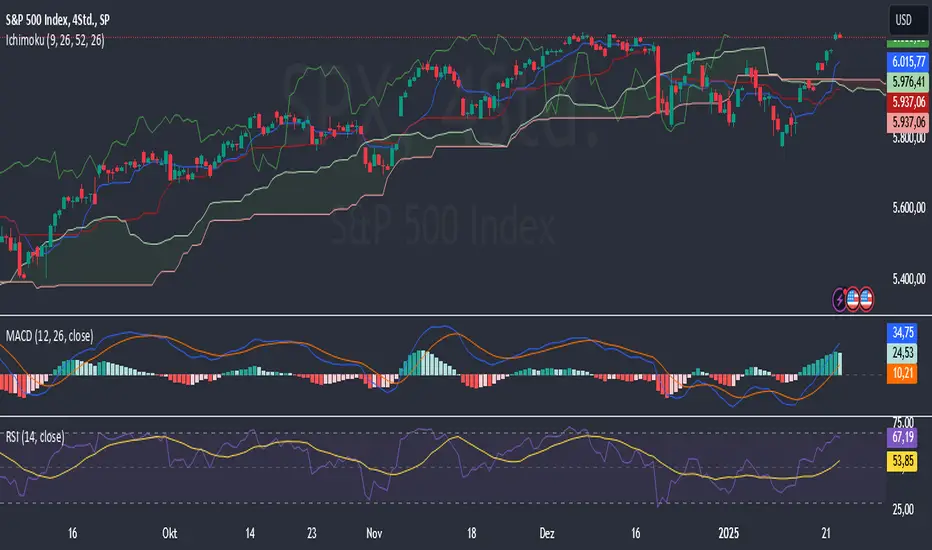Image resolution: width=932 pixels, height=550 pixels.
Task: Pick the 5.600,00 price axis level
Action: (909, 208)
